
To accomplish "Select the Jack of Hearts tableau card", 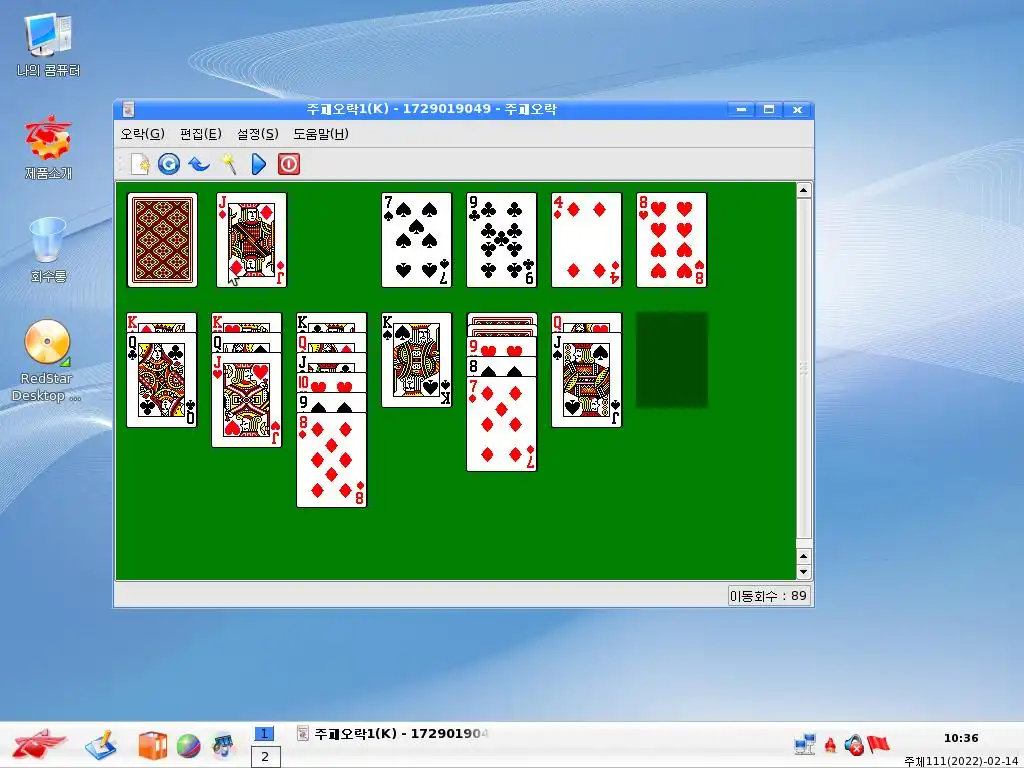I will click(247, 400).
